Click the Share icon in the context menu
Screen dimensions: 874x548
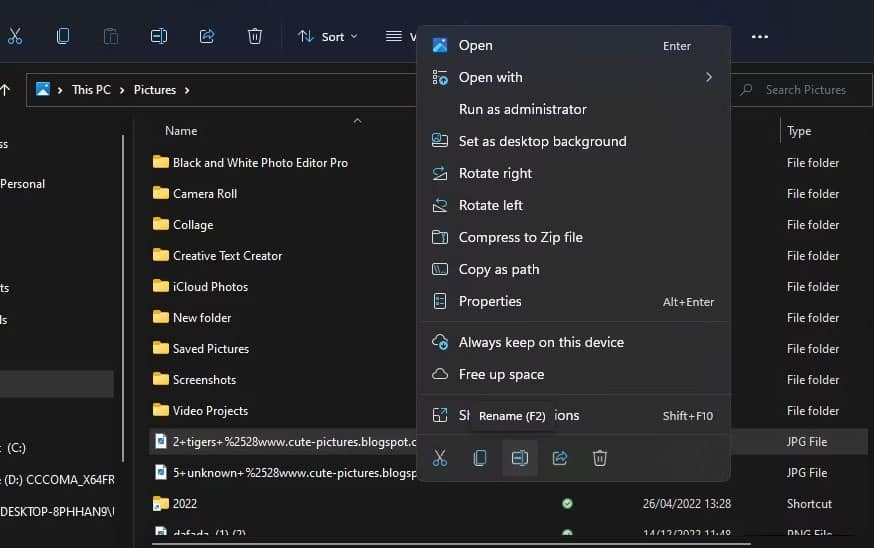click(560, 458)
